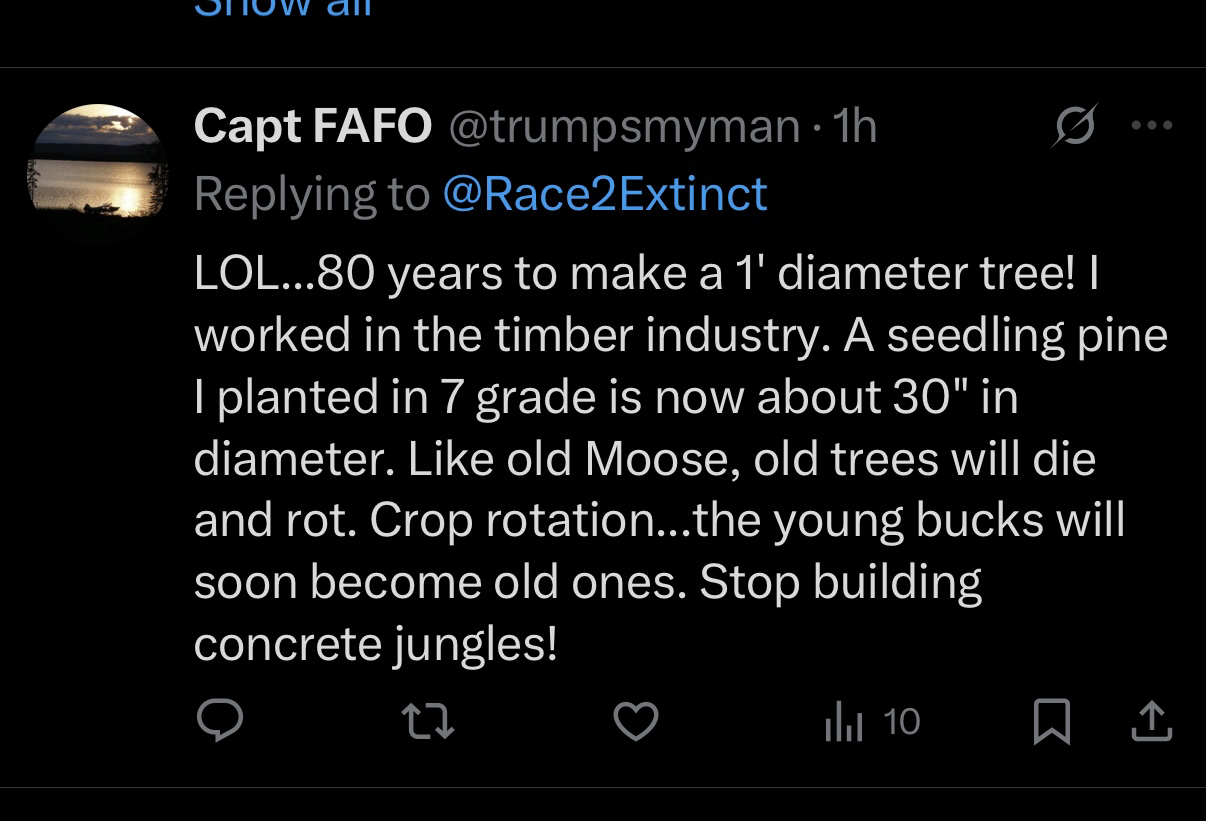
Task: Open the @Race2Extinct mention link
Action: (x=604, y=193)
